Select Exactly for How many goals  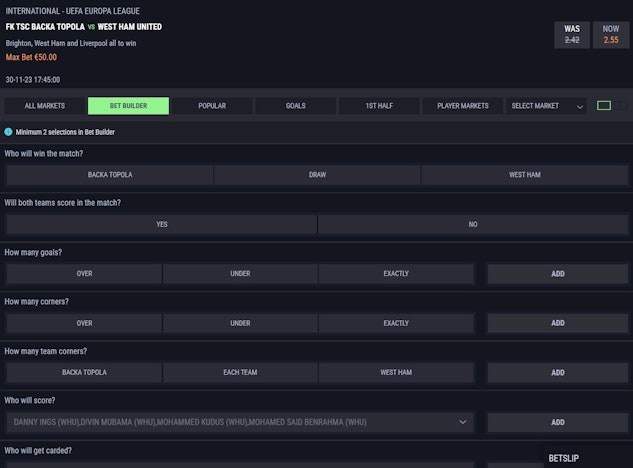click(396, 274)
